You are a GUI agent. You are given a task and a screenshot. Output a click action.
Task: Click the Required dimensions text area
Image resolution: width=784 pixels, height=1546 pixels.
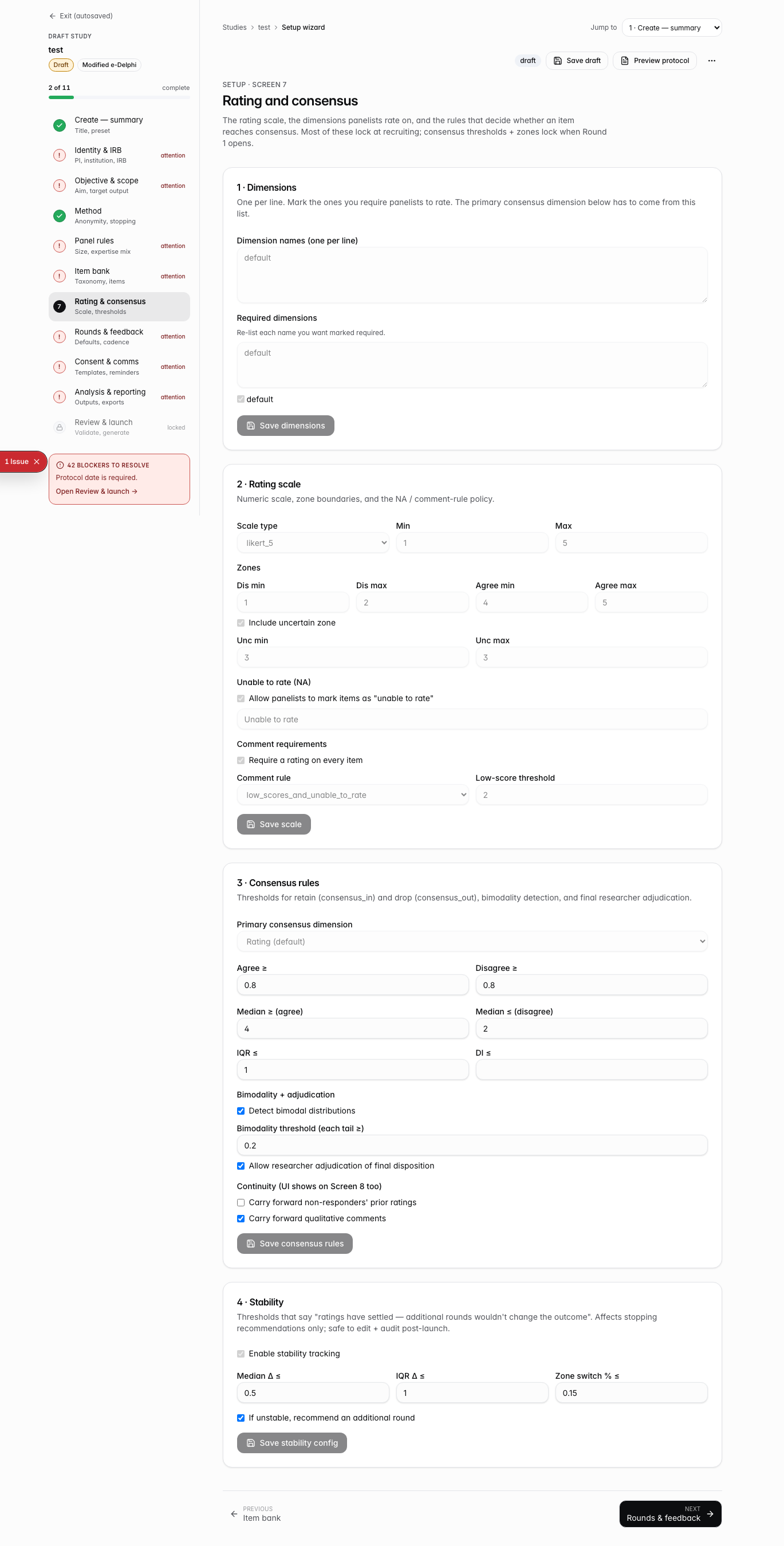(x=472, y=365)
